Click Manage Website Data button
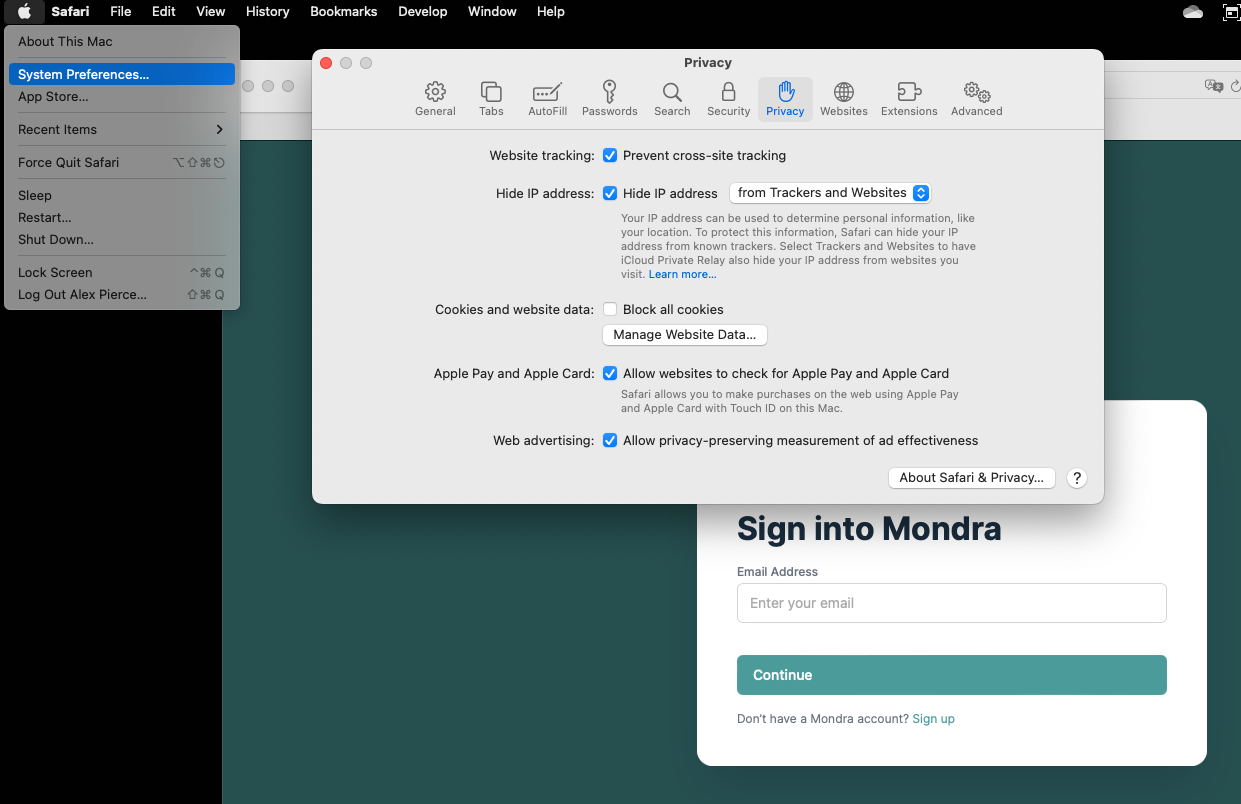 coord(685,335)
